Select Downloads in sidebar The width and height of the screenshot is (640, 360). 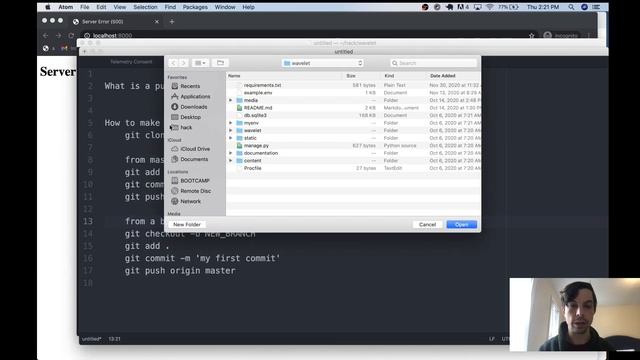click(x=193, y=107)
